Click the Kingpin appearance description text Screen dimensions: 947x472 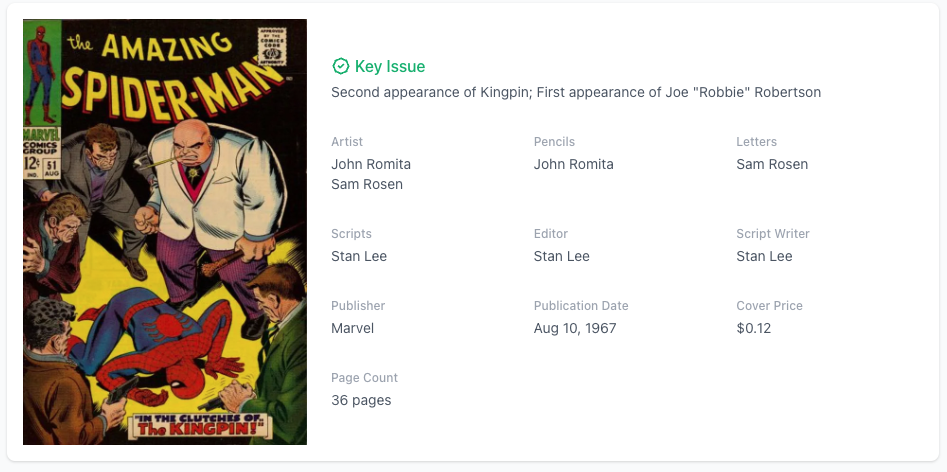pos(576,92)
